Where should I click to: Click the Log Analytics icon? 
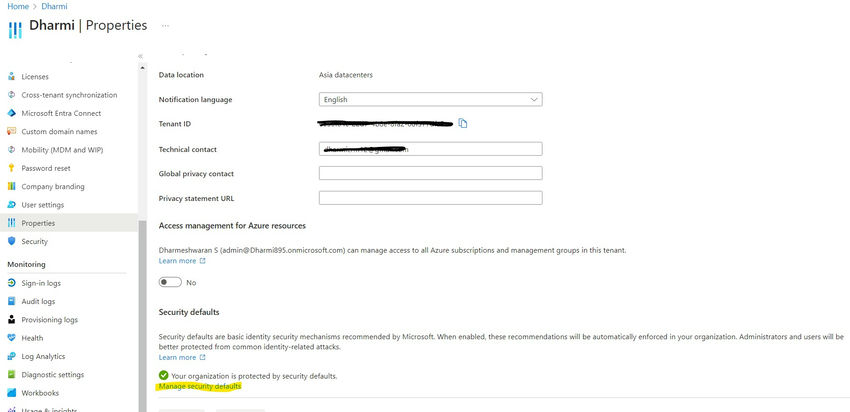click(11, 356)
